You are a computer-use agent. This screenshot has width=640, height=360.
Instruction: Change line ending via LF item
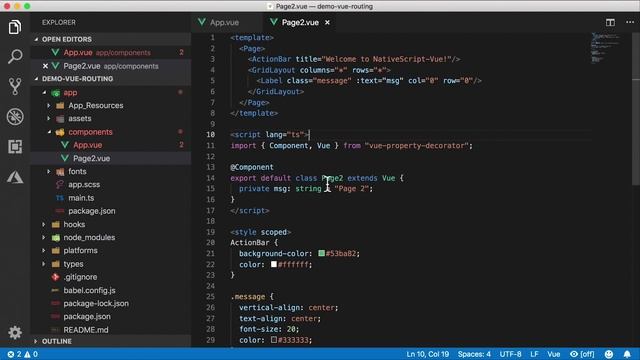pyautogui.click(x=534, y=354)
